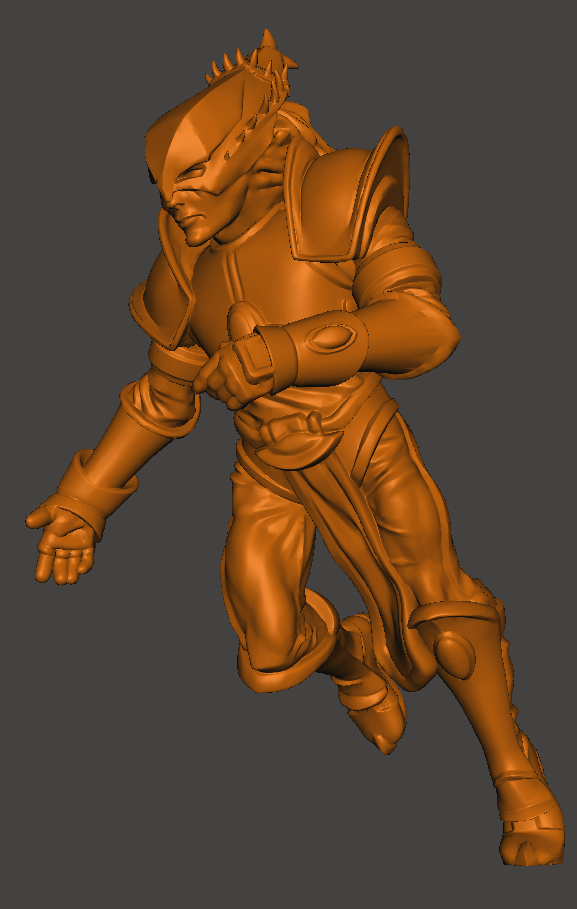
Task: Click the large raised shoulder pauldron
Action: [348, 197]
